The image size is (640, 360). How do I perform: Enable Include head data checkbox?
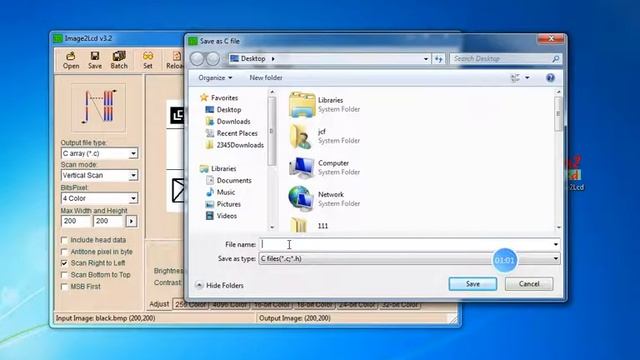[x=64, y=240]
